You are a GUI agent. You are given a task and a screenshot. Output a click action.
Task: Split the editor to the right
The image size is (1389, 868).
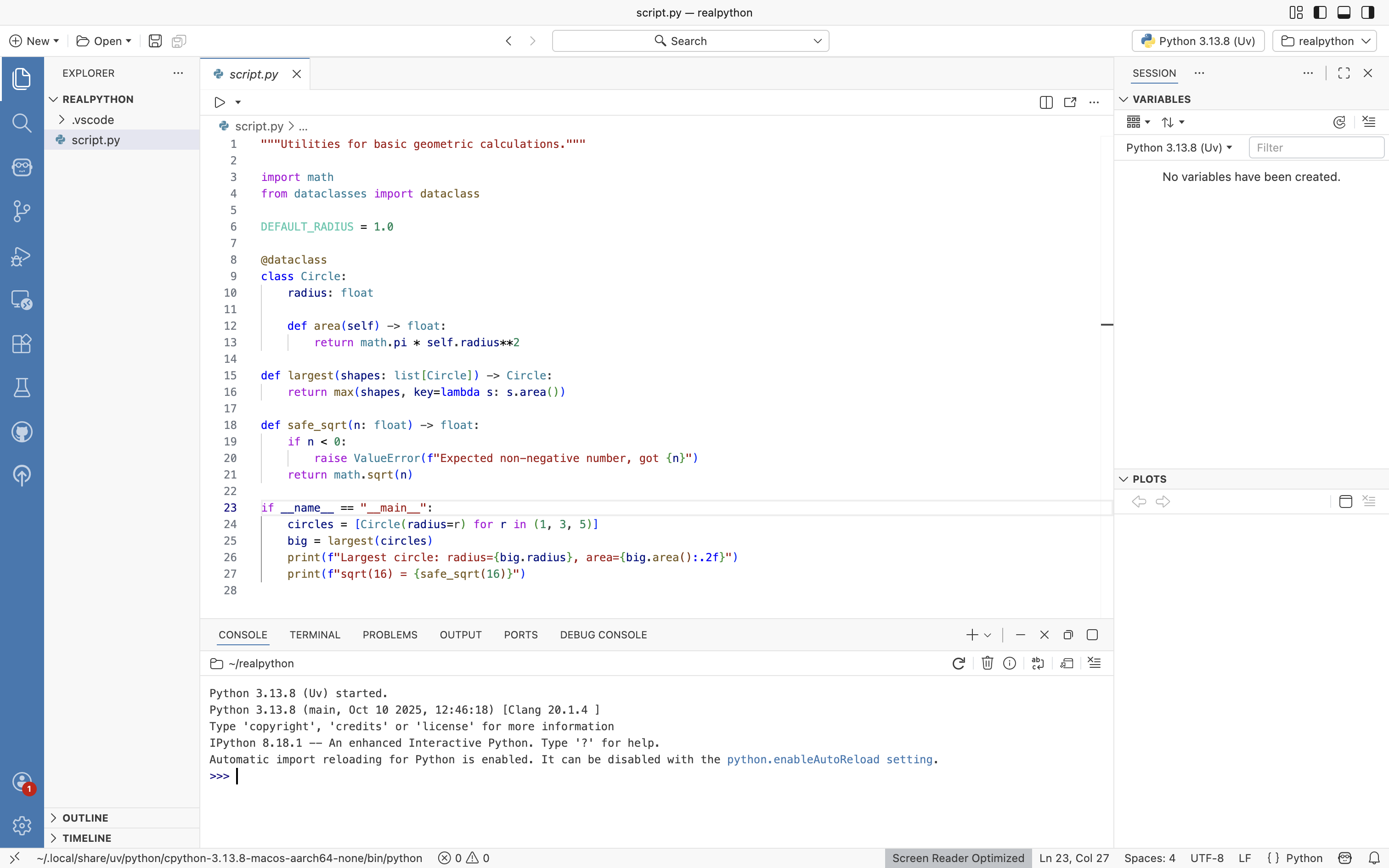(1046, 102)
